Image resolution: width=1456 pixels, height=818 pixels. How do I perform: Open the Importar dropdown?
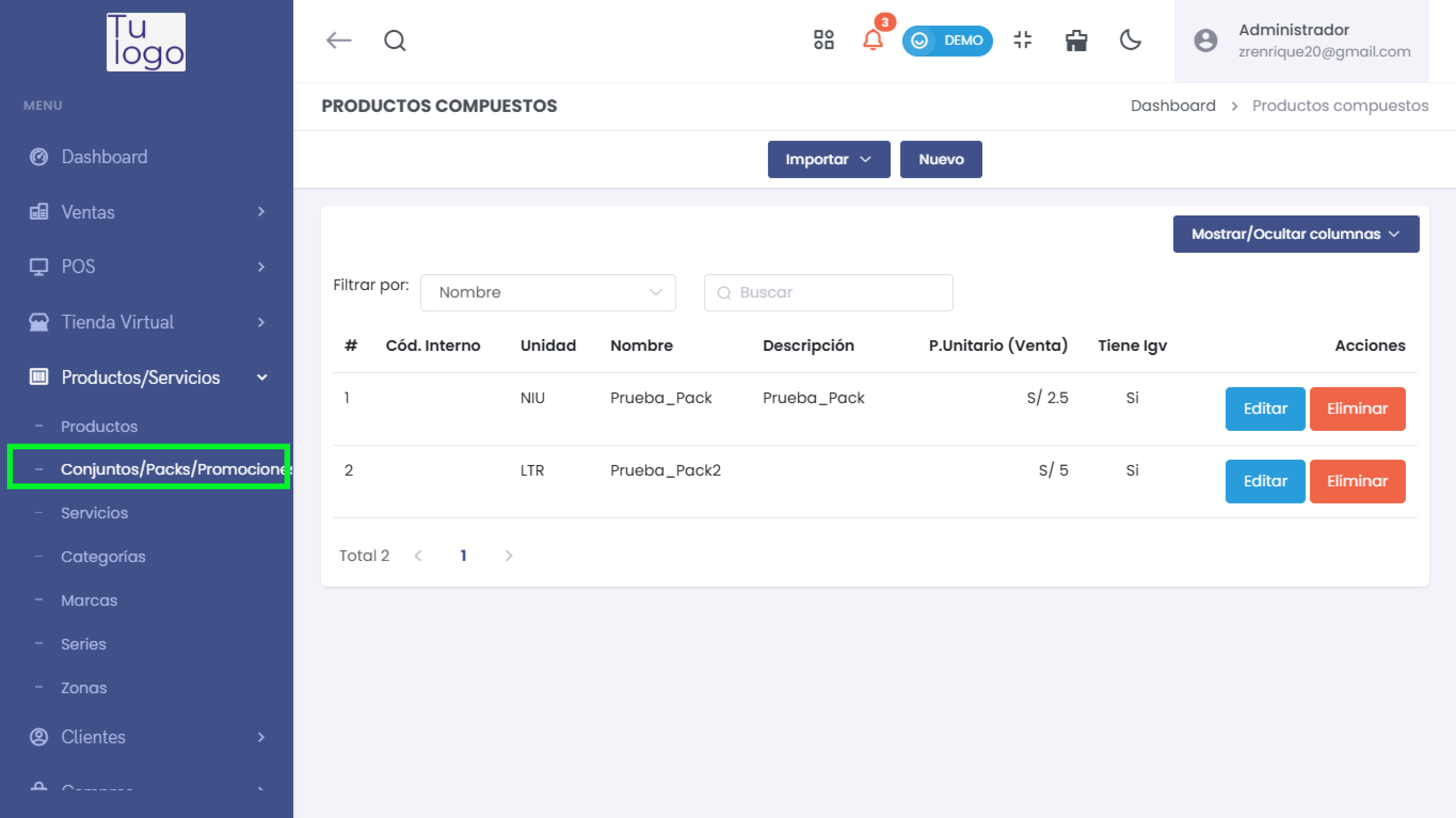[828, 159]
